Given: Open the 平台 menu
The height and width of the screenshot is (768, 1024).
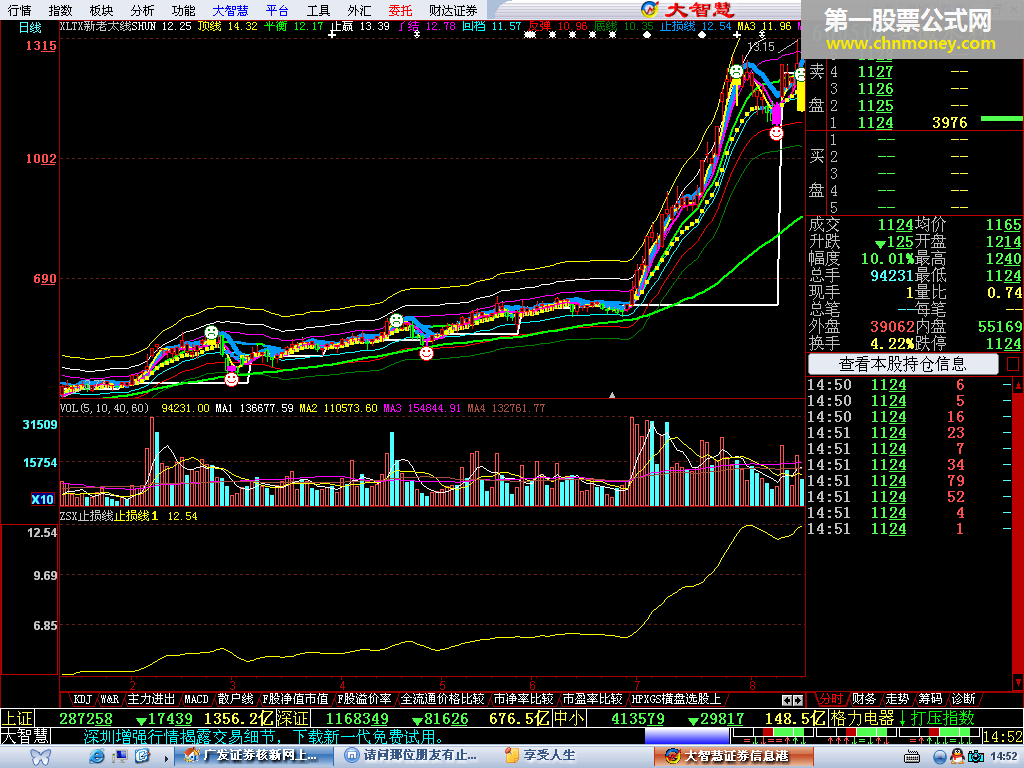Looking at the screenshot, I should click(x=277, y=10).
